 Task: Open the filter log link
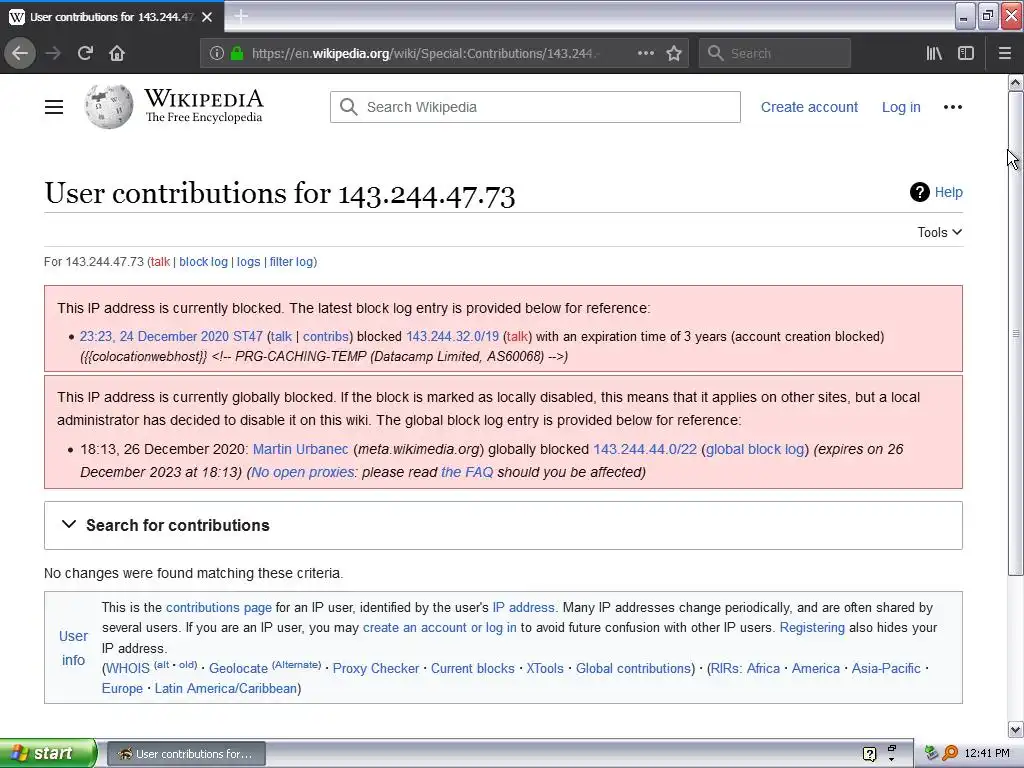coord(291,262)
